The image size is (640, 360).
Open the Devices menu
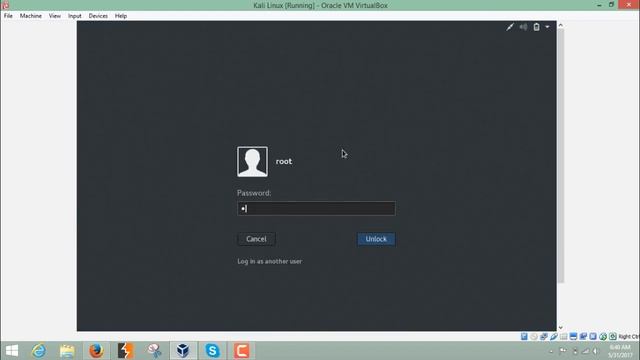(x=98, y=16)
